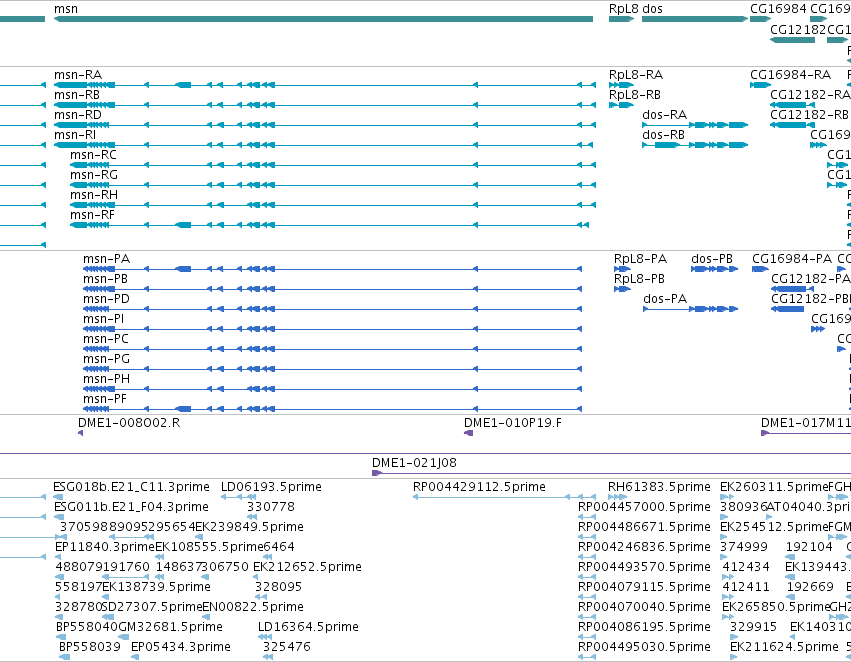Click protein label msn-PC
Screen dimensions: 851x662
(106, 340)
